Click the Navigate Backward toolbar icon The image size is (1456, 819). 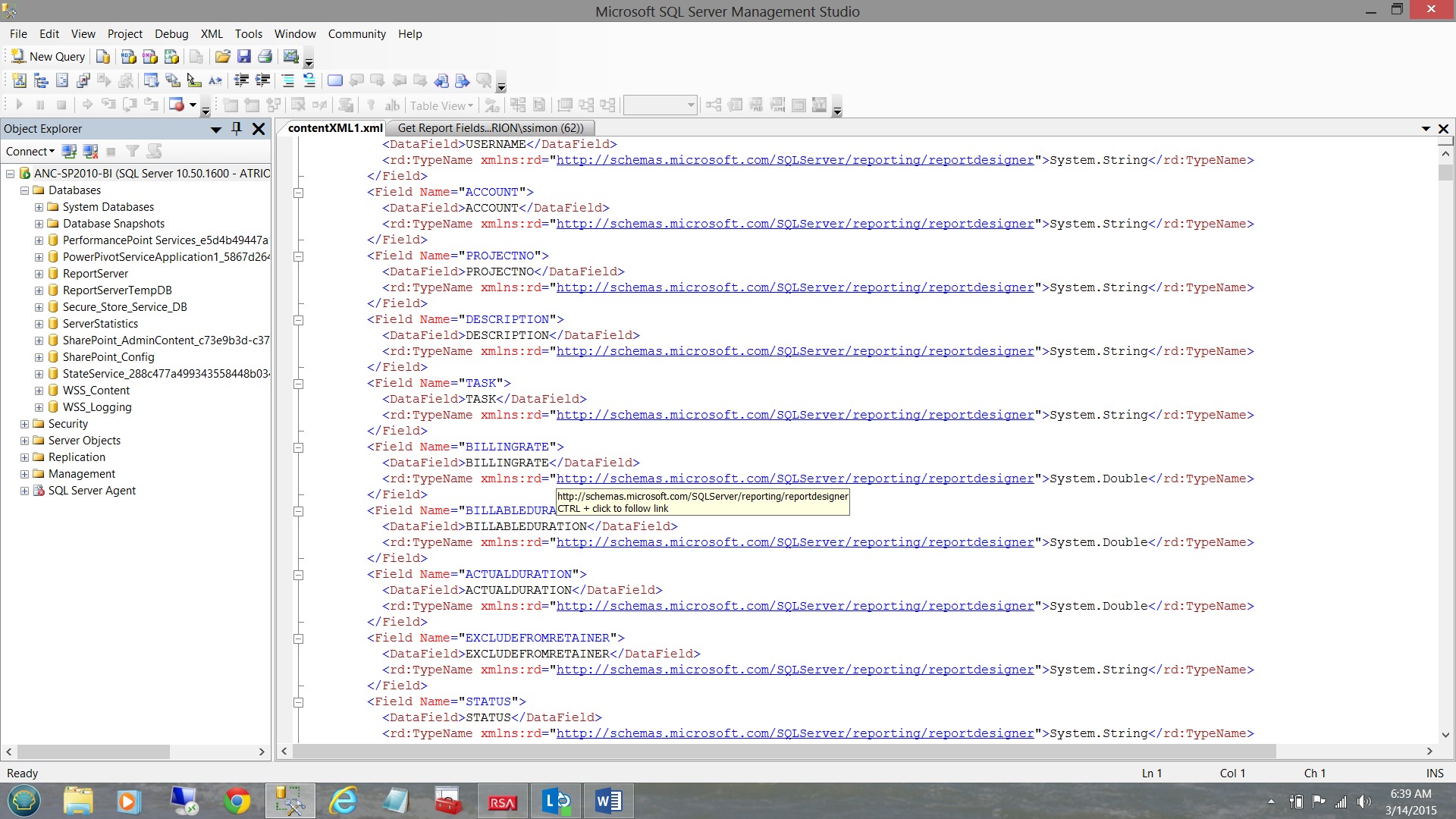(x=443, y=80)
